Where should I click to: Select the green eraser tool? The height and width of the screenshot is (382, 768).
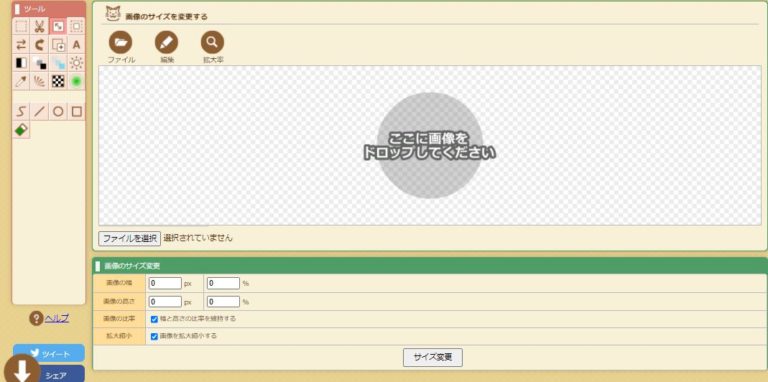click(21, 130)
